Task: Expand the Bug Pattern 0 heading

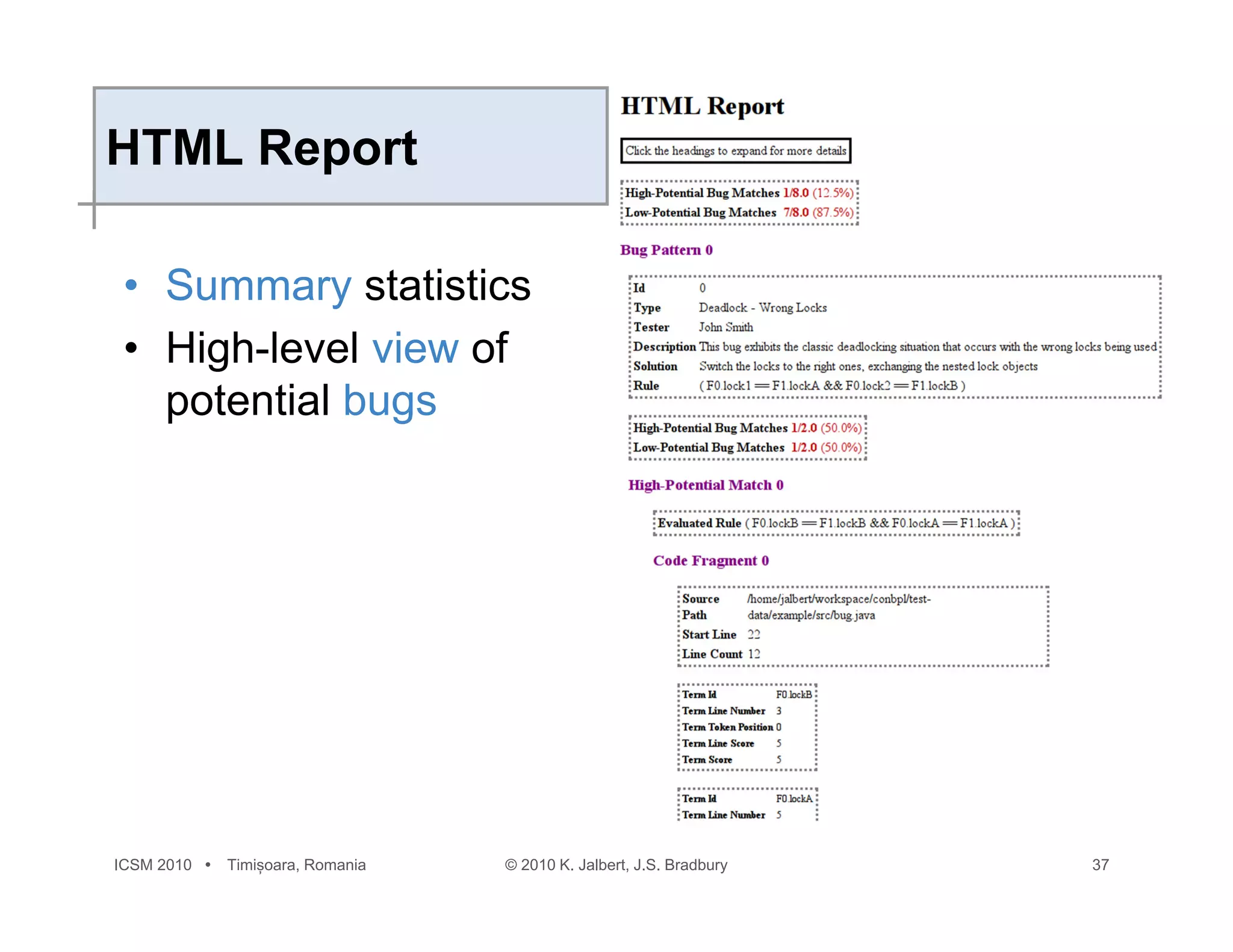Action: click(666, 250)
